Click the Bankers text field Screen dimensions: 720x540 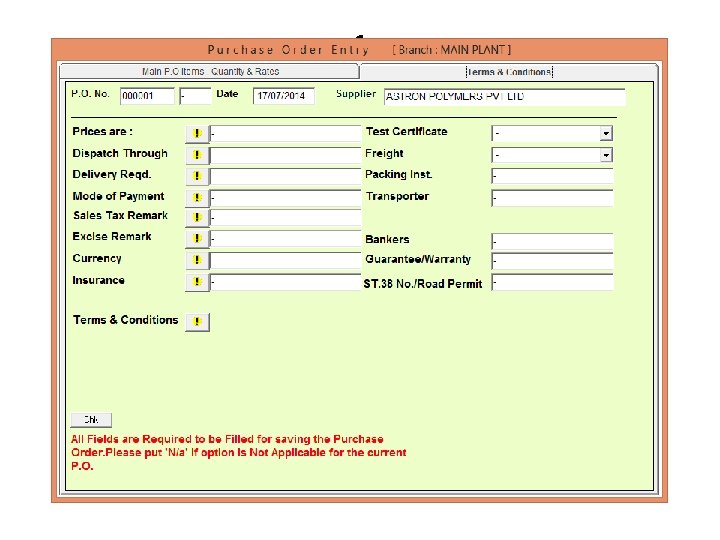[x=552, y=242]
